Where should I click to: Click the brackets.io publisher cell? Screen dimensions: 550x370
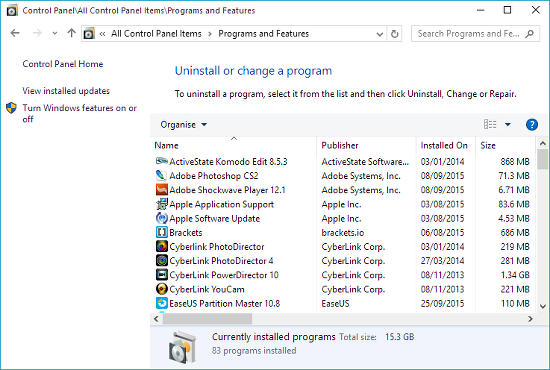coord(343,233)
